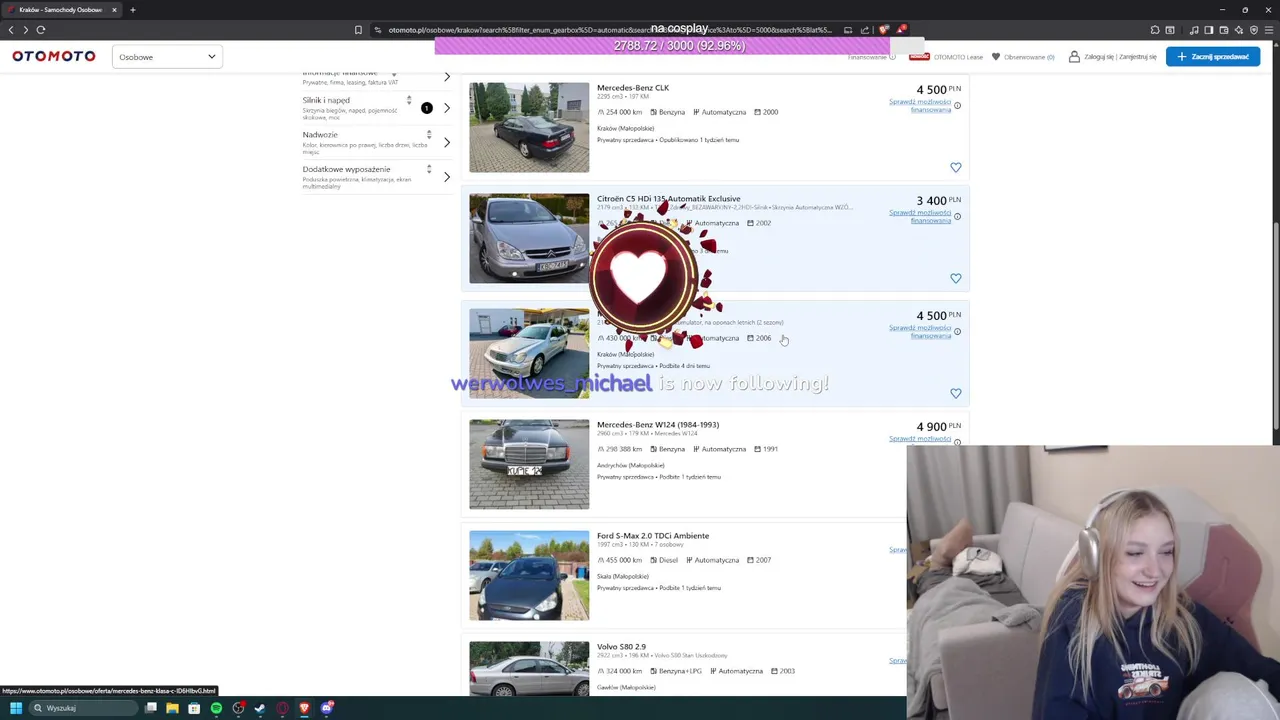Image resolution: width=1280 pixels, height=720 pixels.
Task: Open the Brave VPN shield icon
Action: pos(1254,30)
